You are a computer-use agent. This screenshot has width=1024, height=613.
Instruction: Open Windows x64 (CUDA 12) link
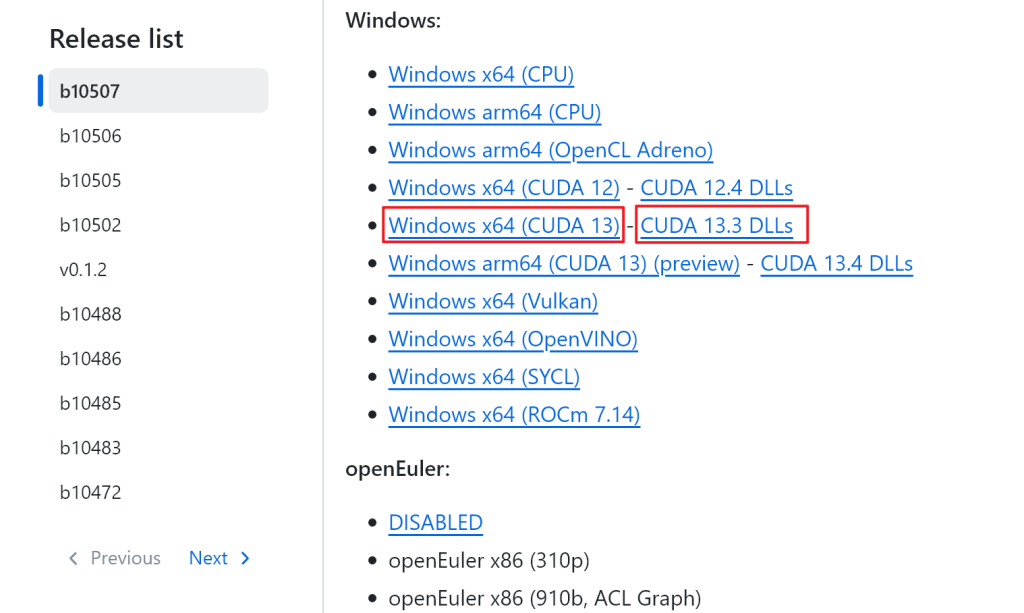coord(504,188)
